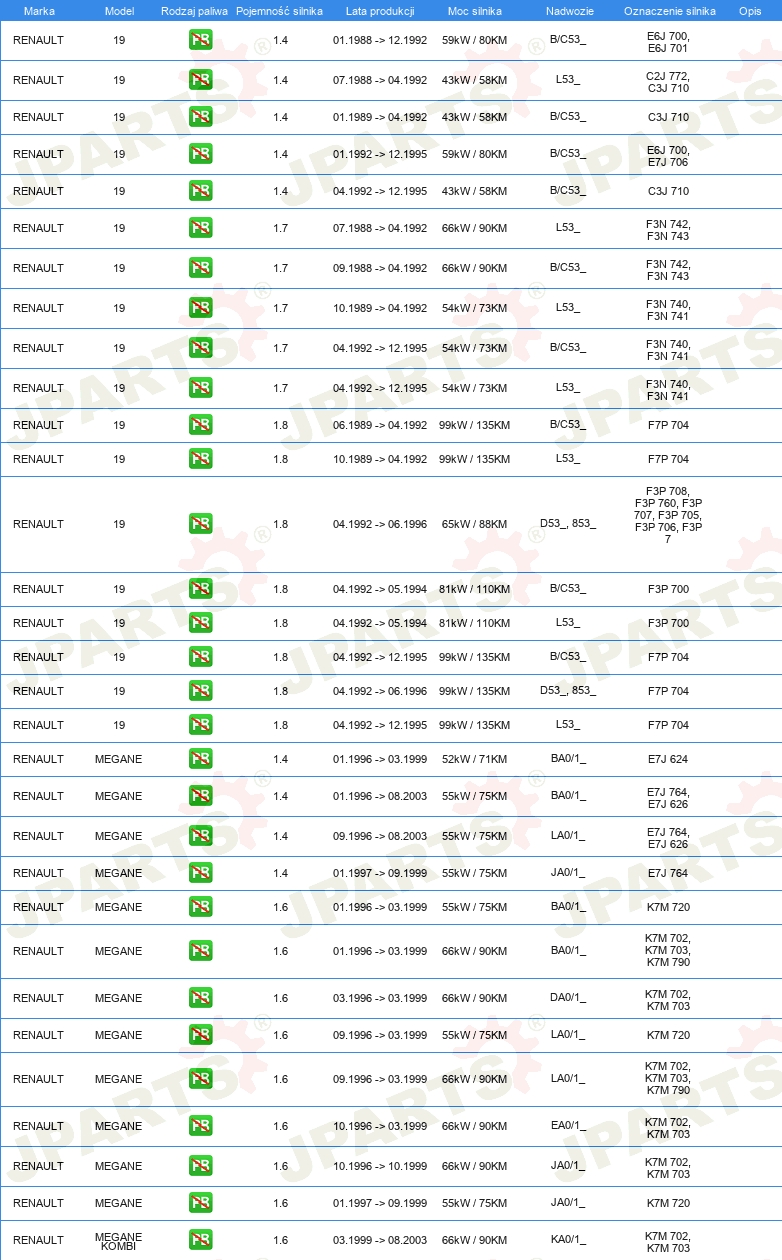
Task: Click fuel icon in 81kW / 110KM L53_ row
Action: point(200,623)
